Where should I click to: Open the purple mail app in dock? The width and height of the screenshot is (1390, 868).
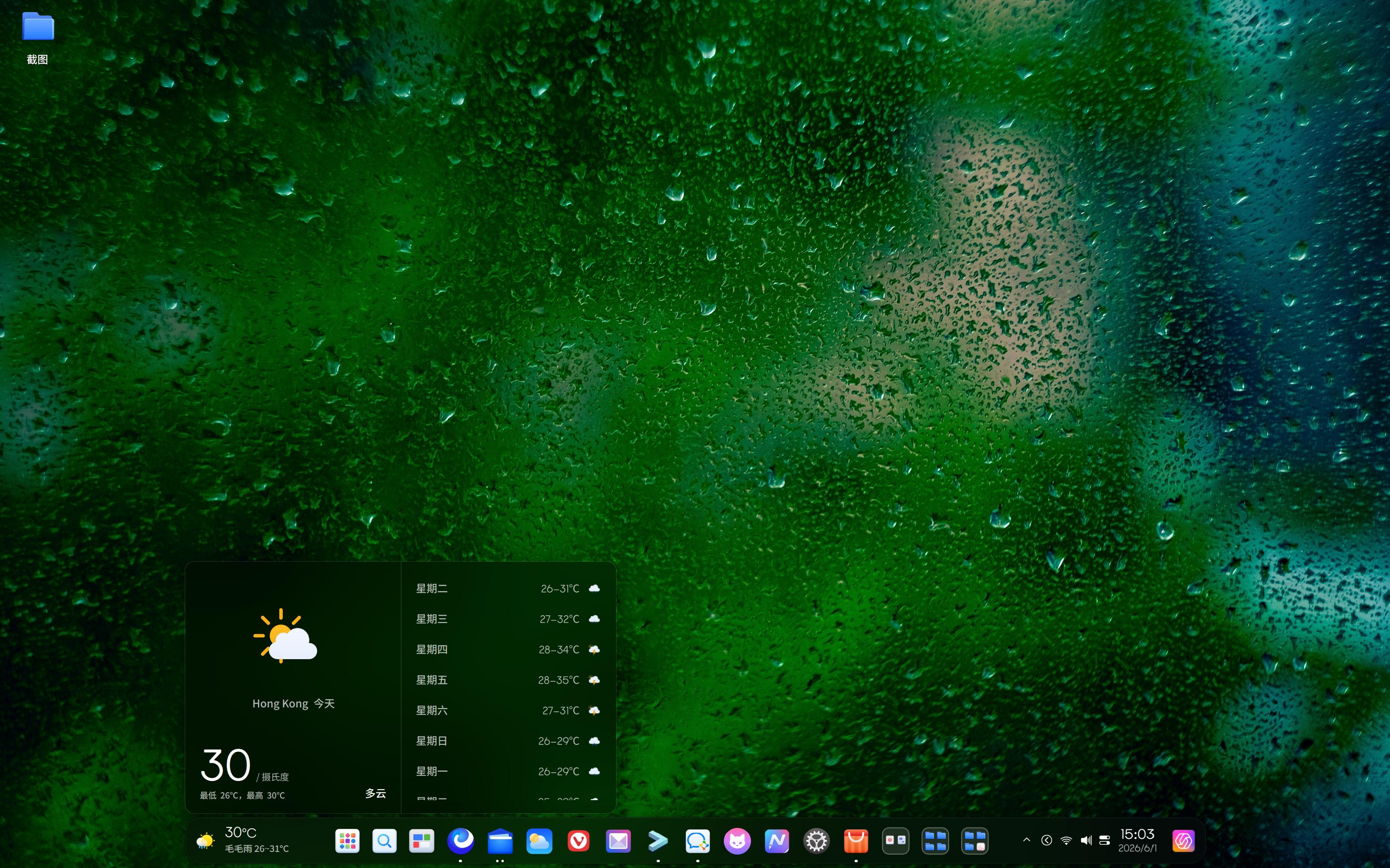618,841
